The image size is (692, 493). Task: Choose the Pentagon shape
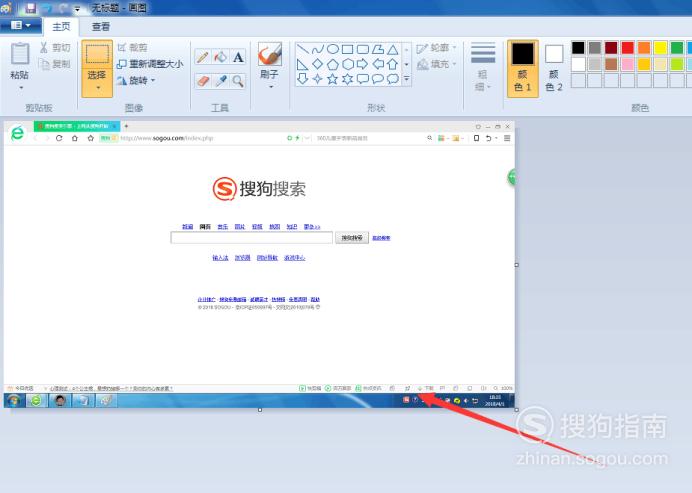pyautogui.click(x=333, y=64)
